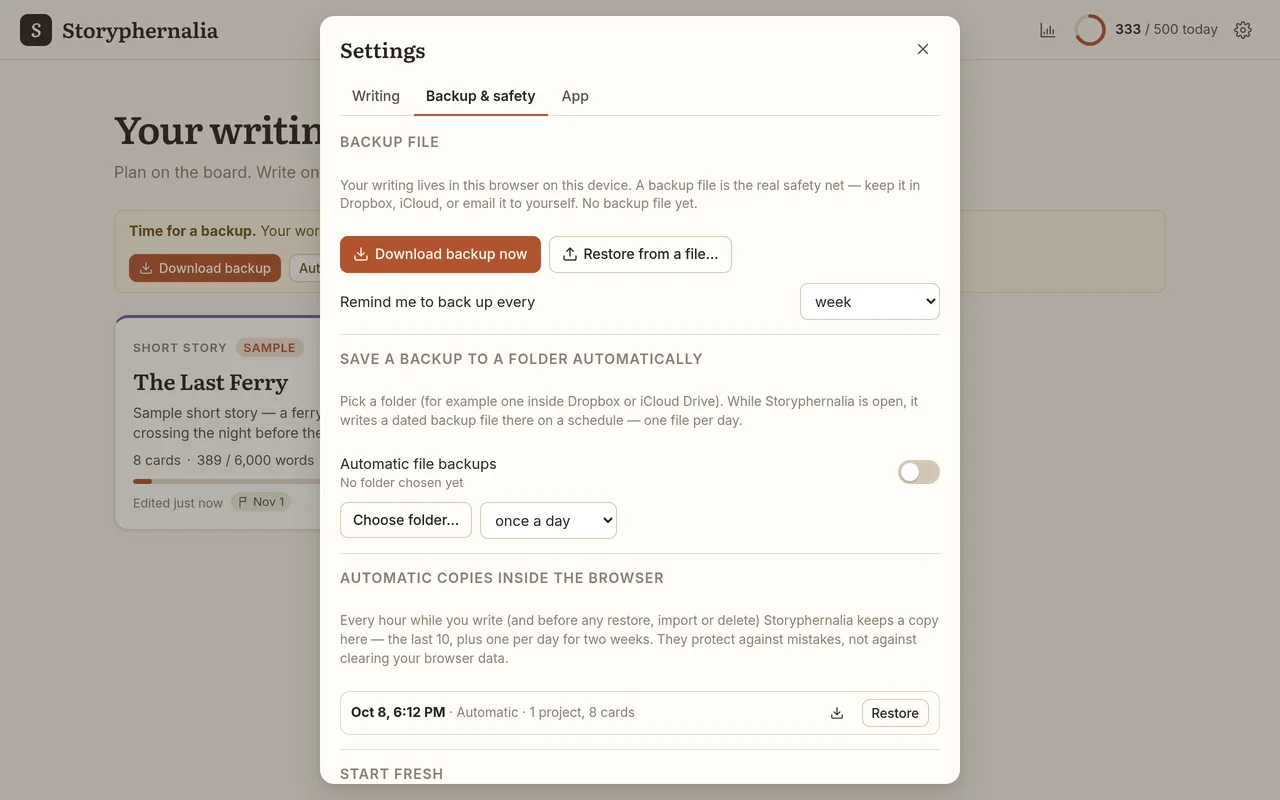Click 'Remind me to back up every' label

point(437,302)
